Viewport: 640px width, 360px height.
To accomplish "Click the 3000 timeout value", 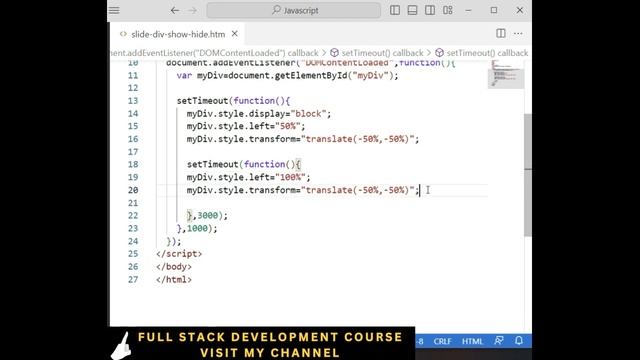I will click(x=207, y=216).
